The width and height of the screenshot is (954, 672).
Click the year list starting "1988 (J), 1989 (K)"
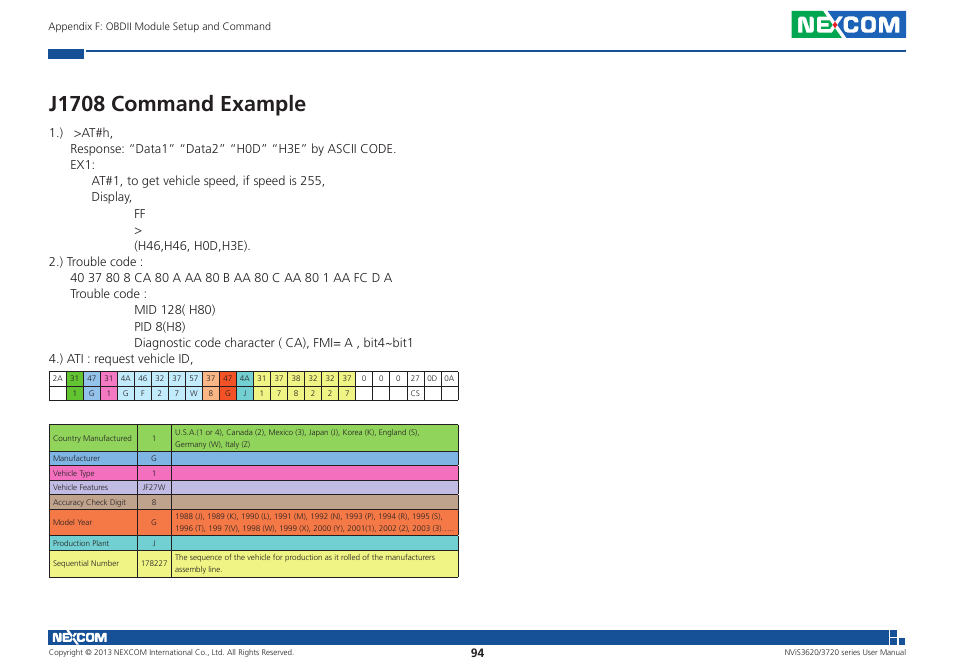(x=314, y=522)
